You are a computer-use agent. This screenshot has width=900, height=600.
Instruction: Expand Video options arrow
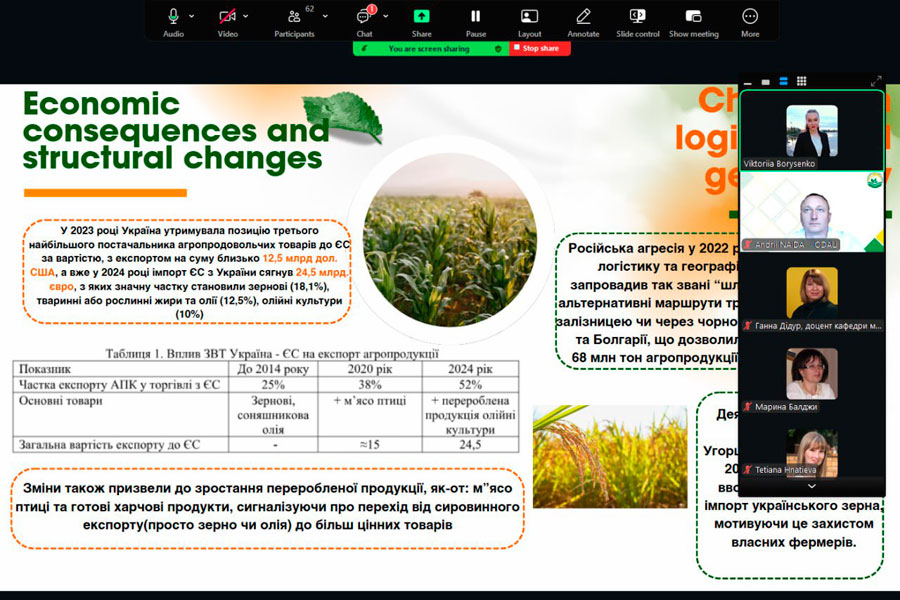coord(246,16)
